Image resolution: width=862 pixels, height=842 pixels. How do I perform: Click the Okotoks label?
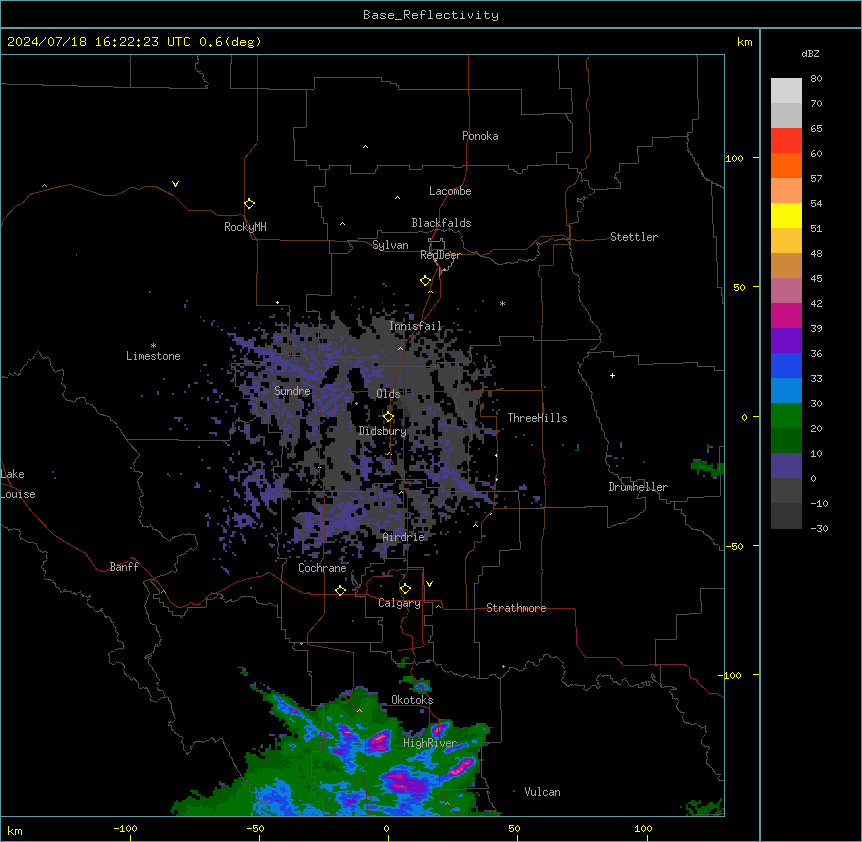[x=412, y=700]
